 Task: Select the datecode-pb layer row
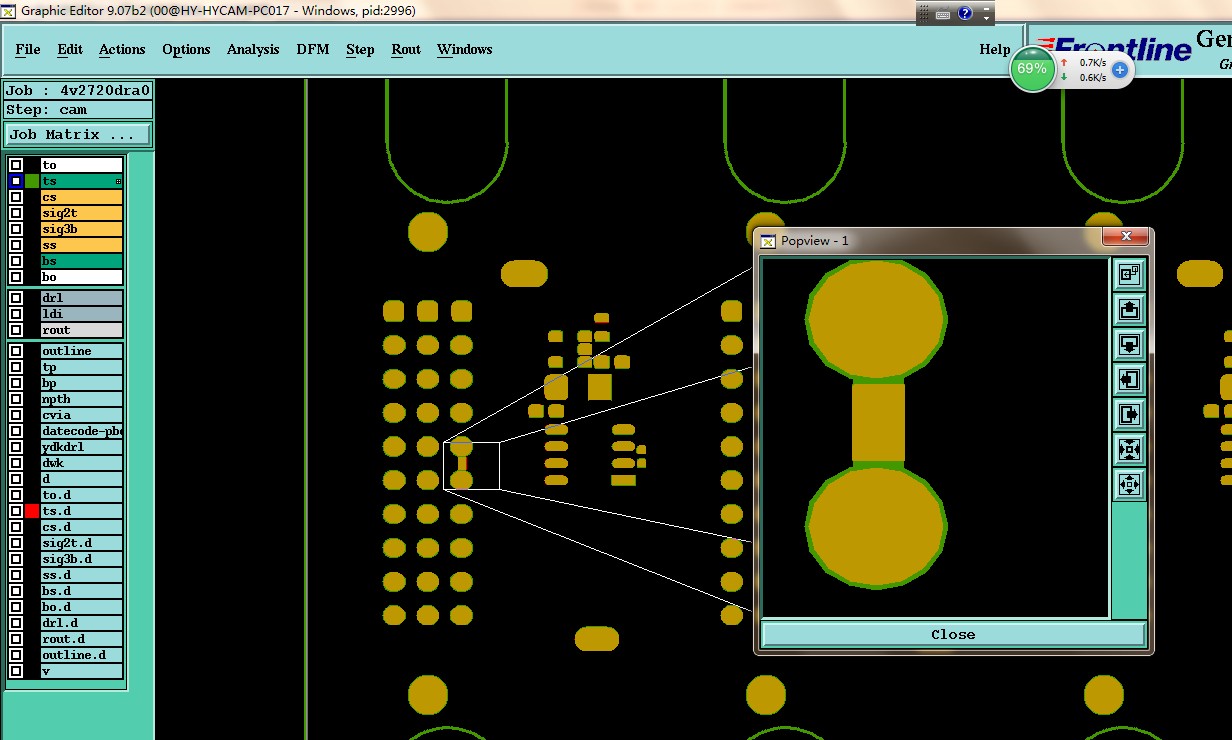(81, 431)
